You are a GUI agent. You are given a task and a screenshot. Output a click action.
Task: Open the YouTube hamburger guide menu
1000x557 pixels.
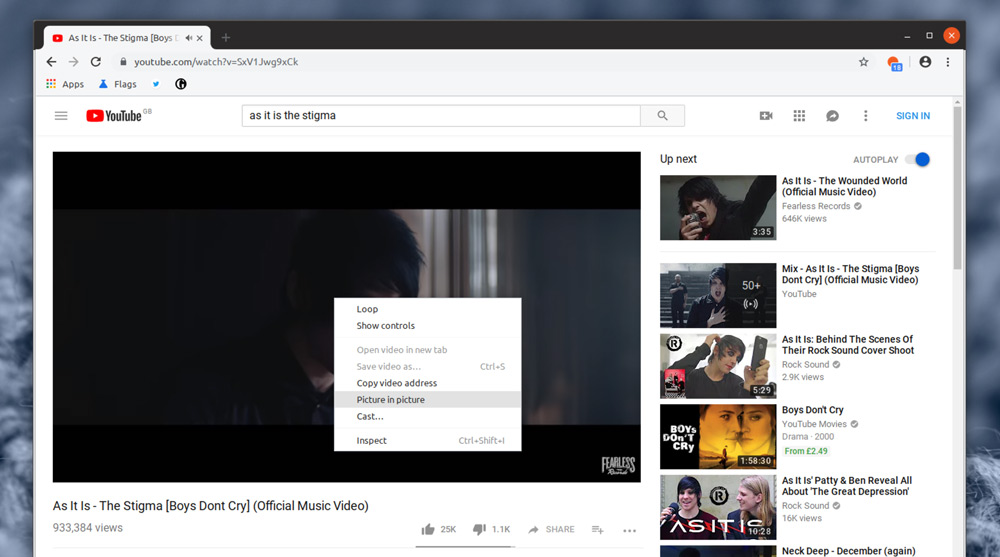61,116
